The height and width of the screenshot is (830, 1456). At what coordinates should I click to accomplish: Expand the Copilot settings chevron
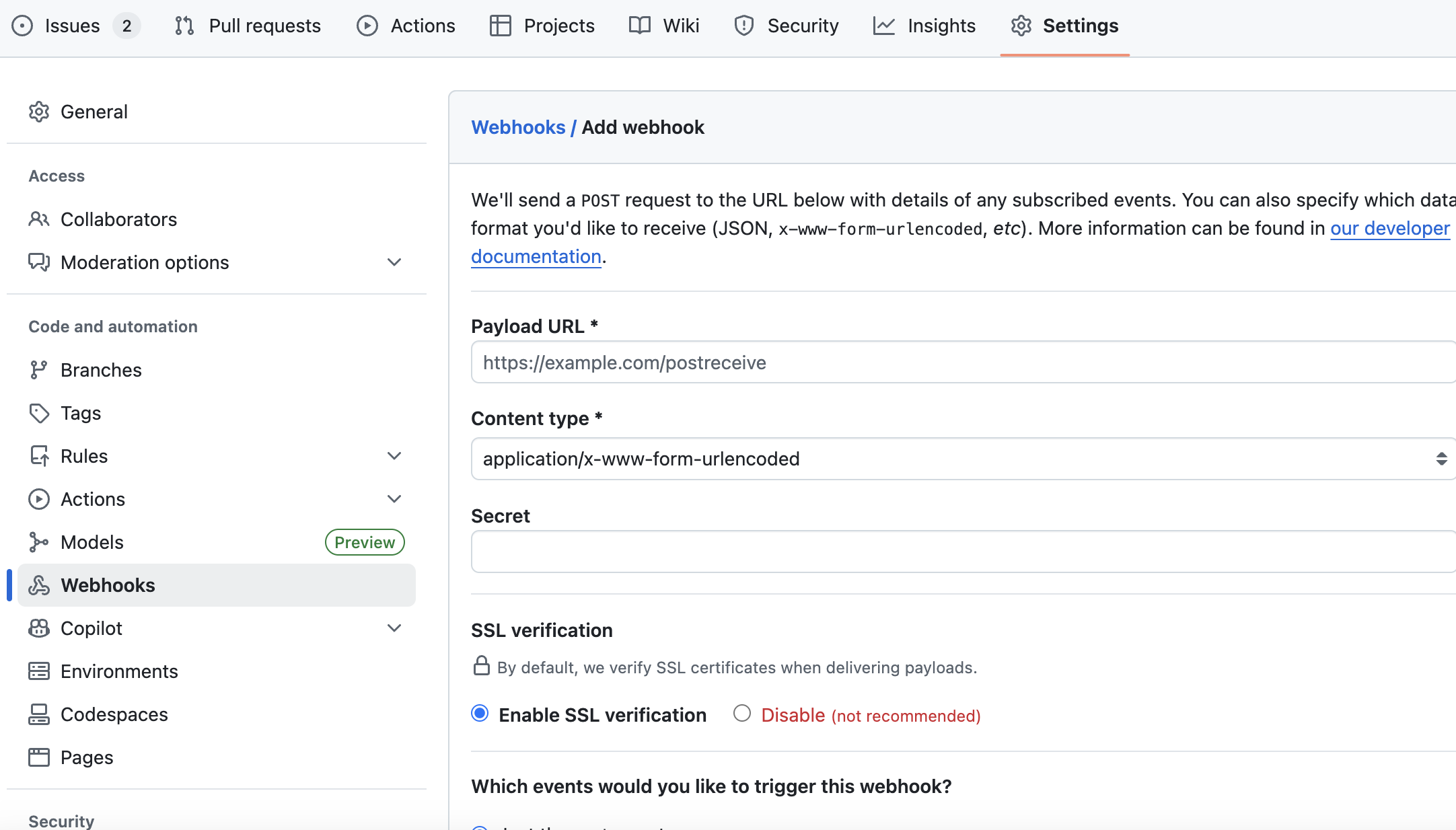pos(394,628)
